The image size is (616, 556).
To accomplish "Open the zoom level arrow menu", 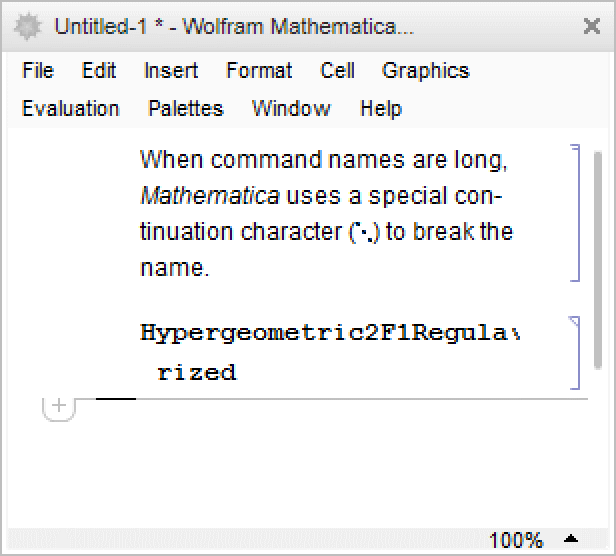I will (x=570, y=540).
